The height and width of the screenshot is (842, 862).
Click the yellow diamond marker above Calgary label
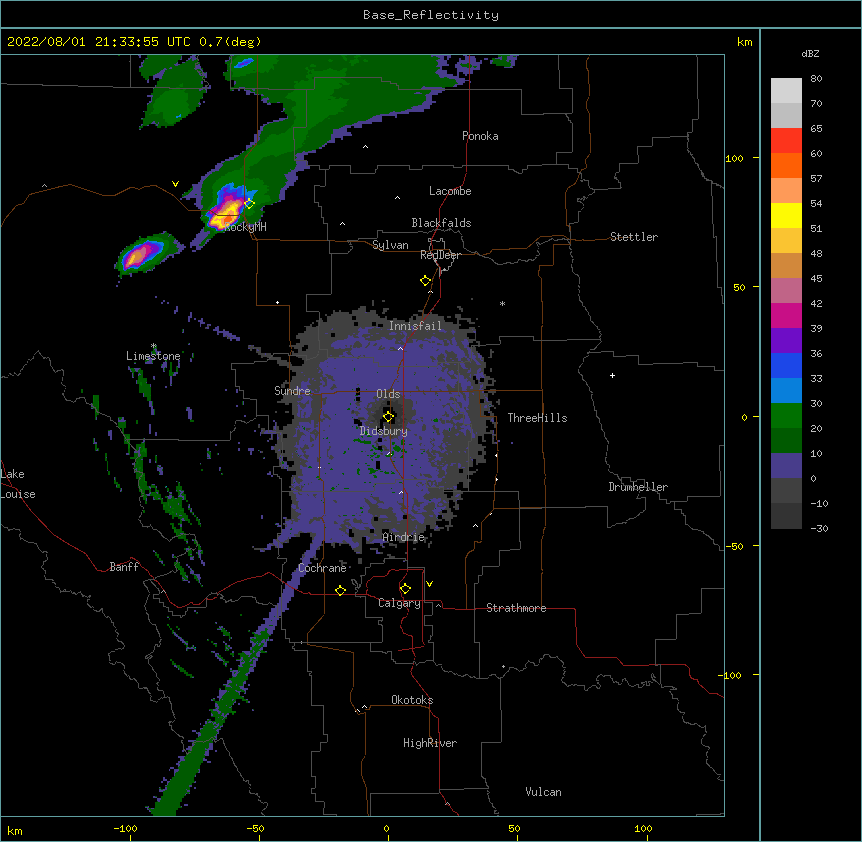pyautogui.click(x=405, y=589)
